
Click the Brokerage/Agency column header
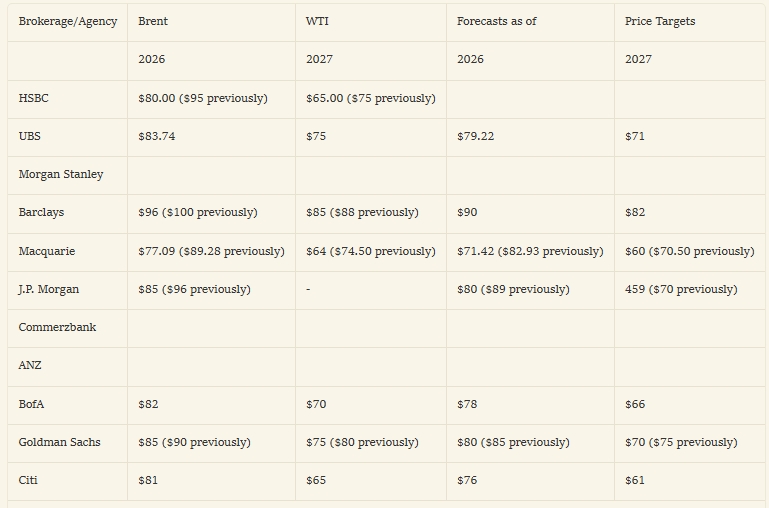68,22
